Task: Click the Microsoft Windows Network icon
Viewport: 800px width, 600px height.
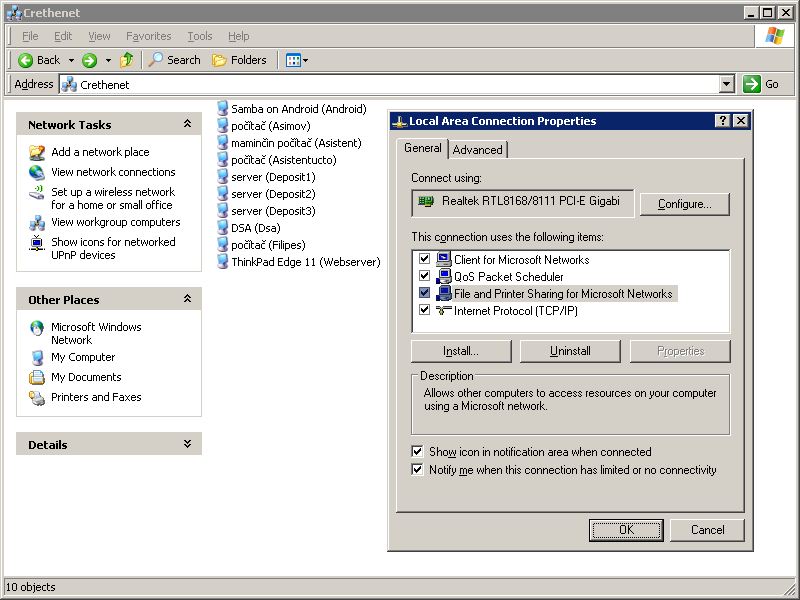Action: coord(37,328)
